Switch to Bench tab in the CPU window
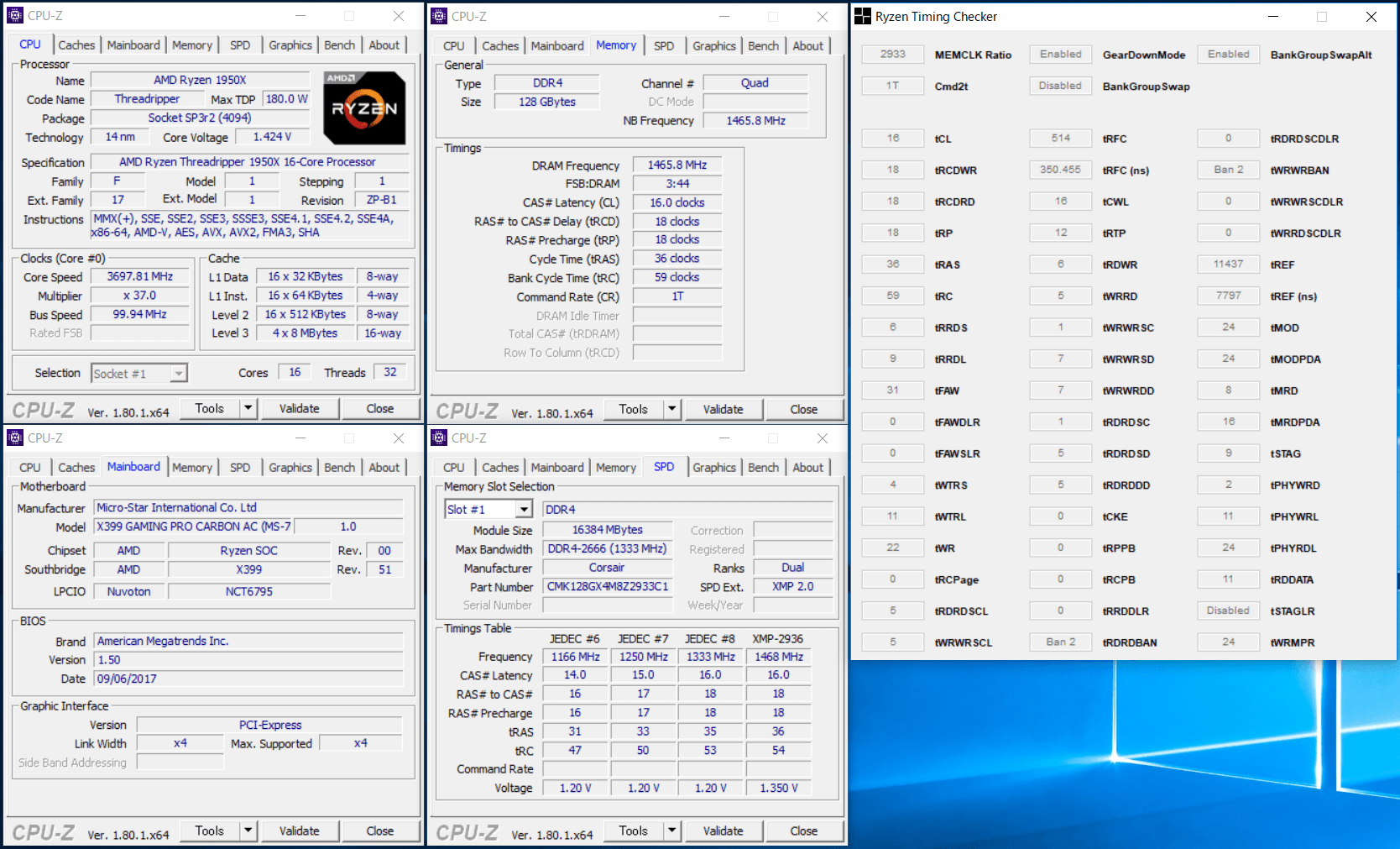1400x849 pixels. click(x=340, y=45)
